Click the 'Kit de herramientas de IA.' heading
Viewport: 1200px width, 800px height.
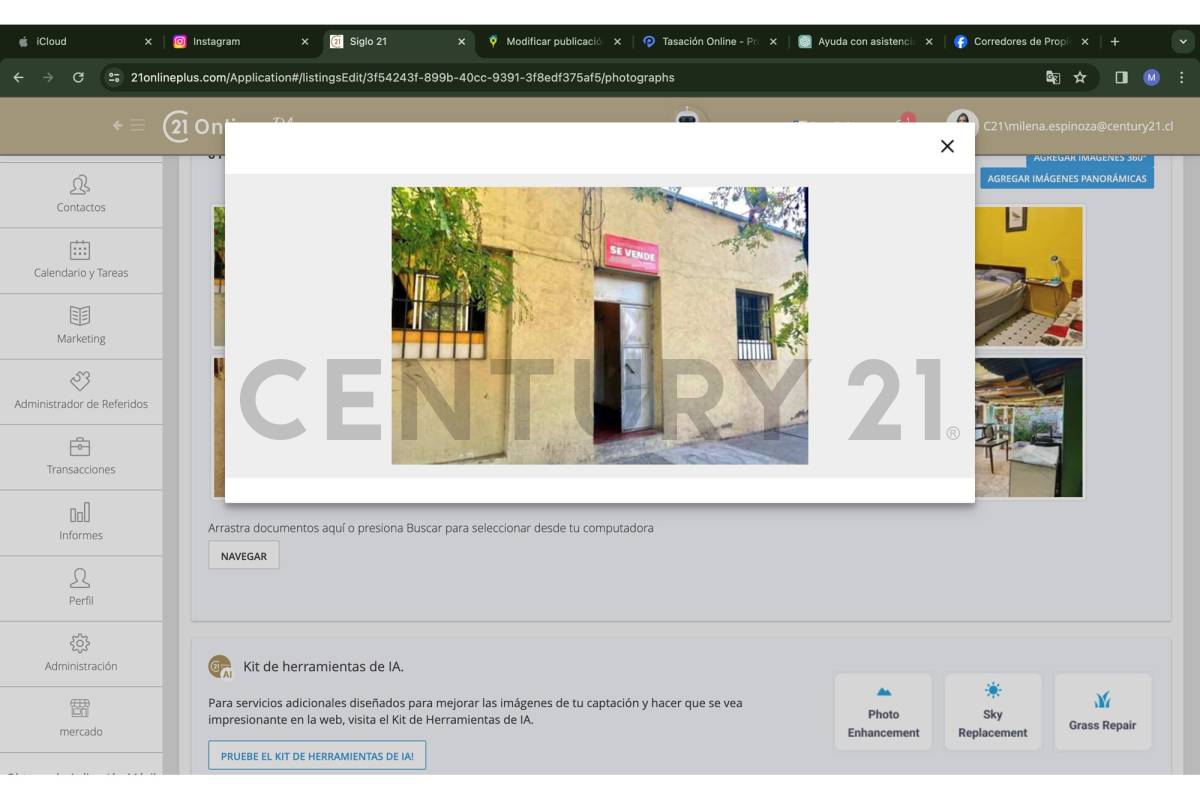pos(323,666)
